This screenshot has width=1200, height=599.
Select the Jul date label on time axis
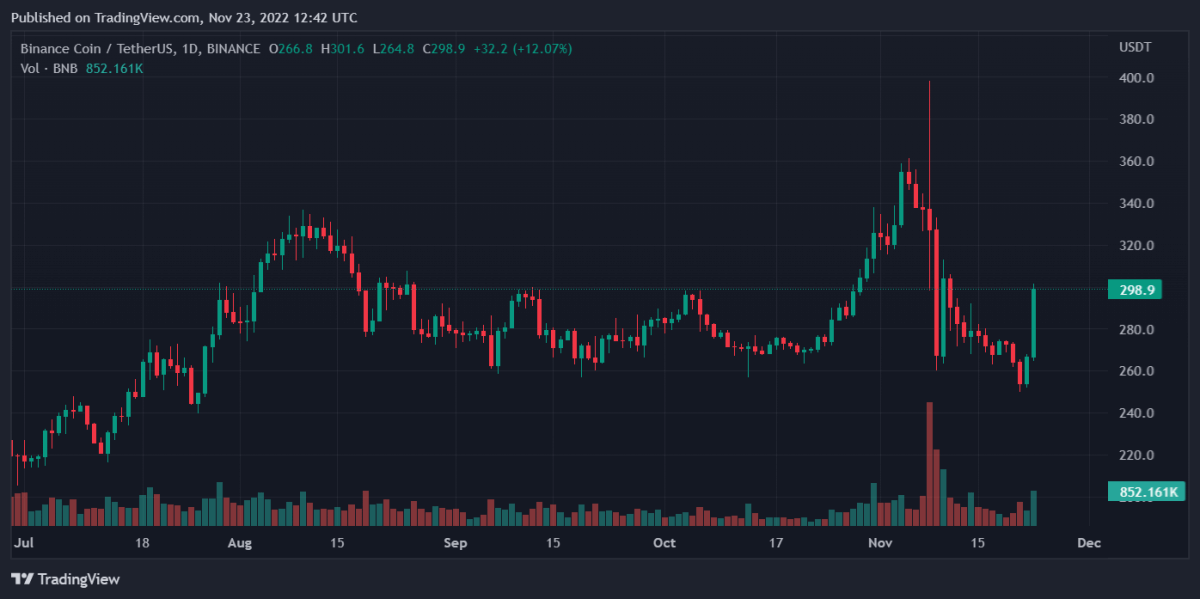[x=23, y=543]
